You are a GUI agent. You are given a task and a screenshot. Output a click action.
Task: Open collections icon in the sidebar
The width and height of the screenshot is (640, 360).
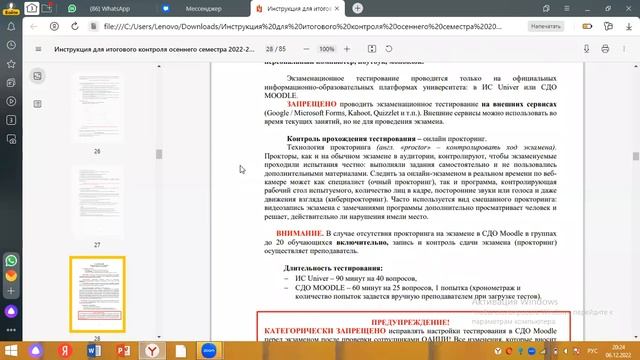[x=11, y=83]
